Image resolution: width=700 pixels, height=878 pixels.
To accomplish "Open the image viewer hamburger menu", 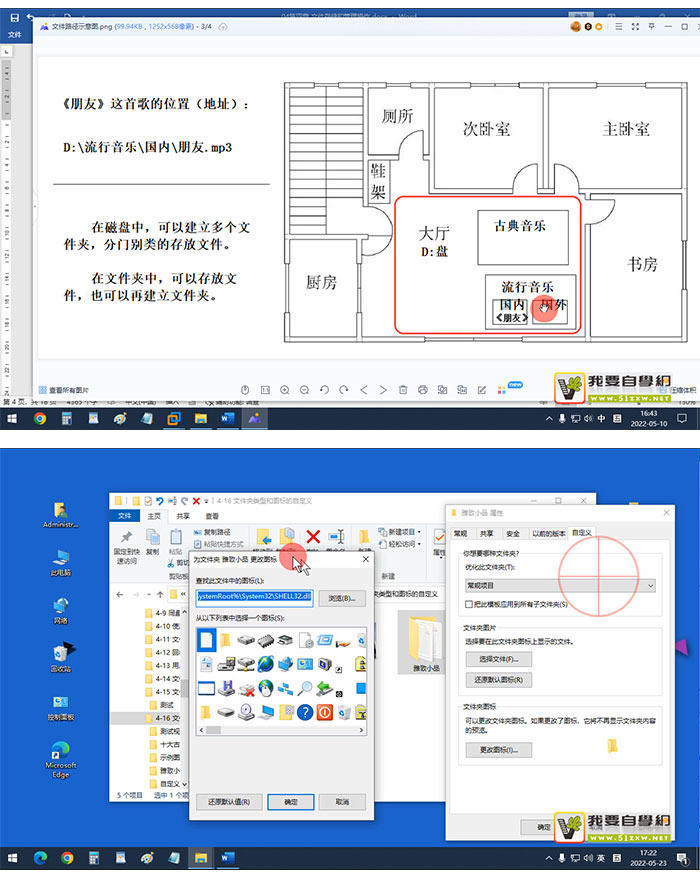I will tap(618, 26).
